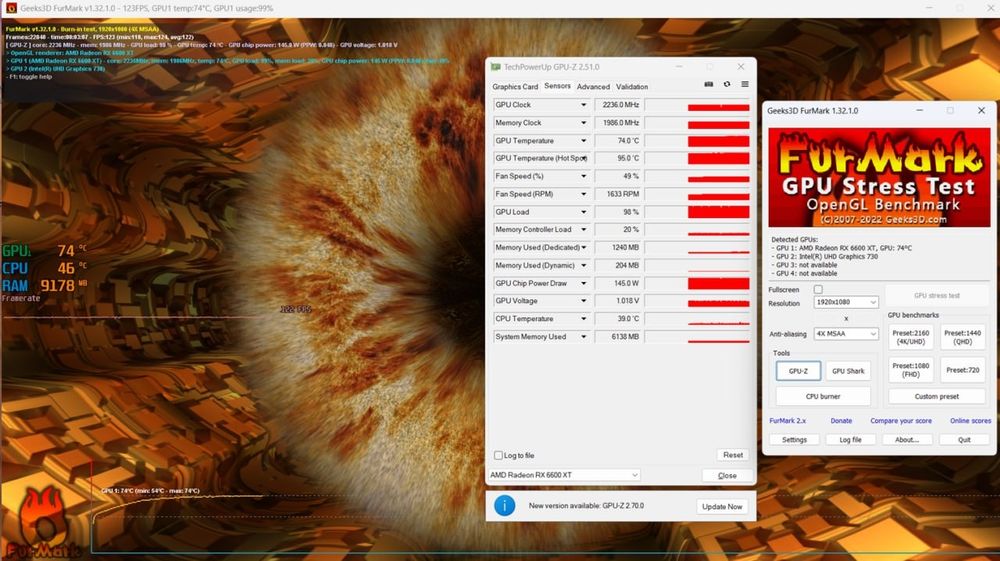Image resolution: width=1000 pixels, height=561 pixels.
Task: Click the Quit button in FurMark
Action: point(964,440)
